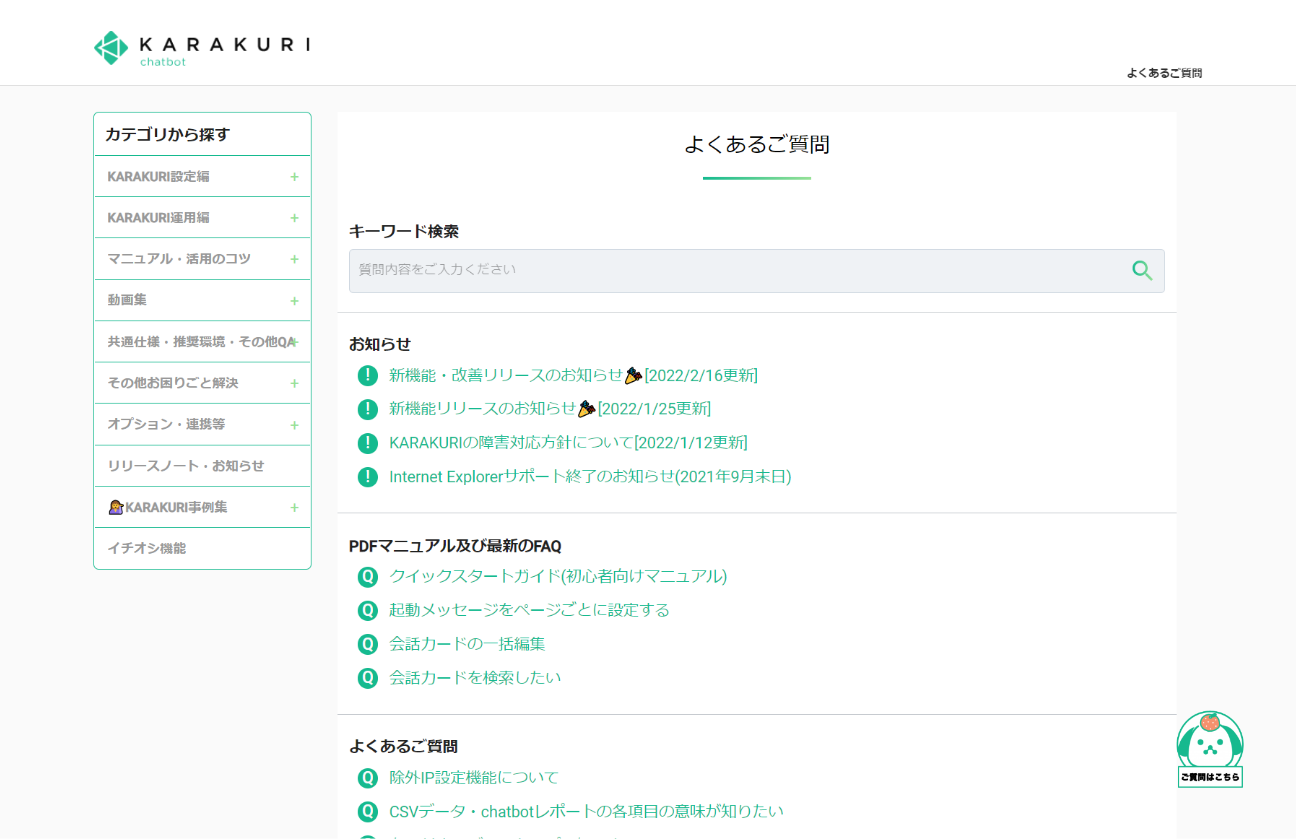Expand the KARAKURI設定編 category

point(294,177)
